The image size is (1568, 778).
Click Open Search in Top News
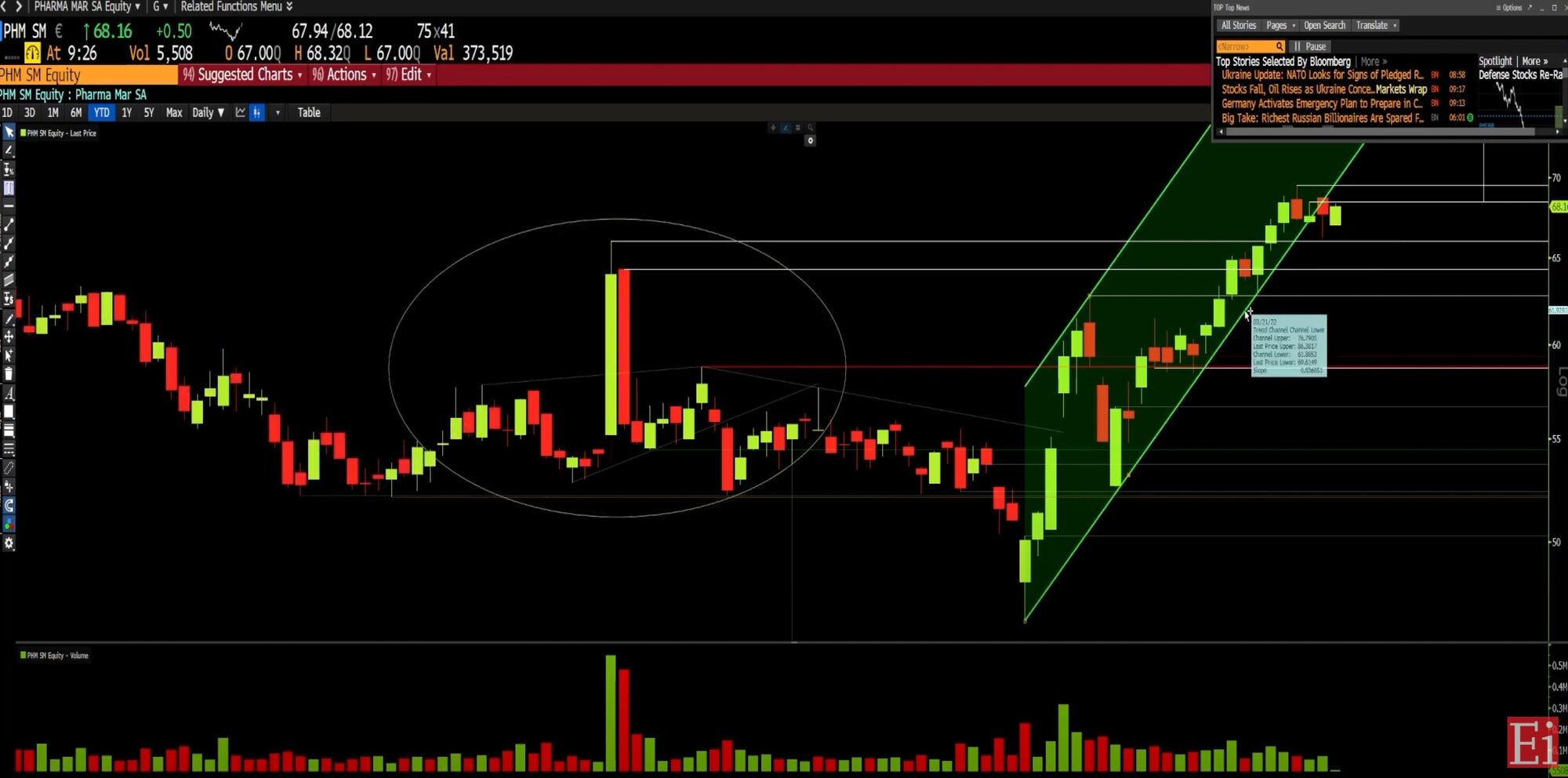pyautogui.click(x=1324, y=25)
